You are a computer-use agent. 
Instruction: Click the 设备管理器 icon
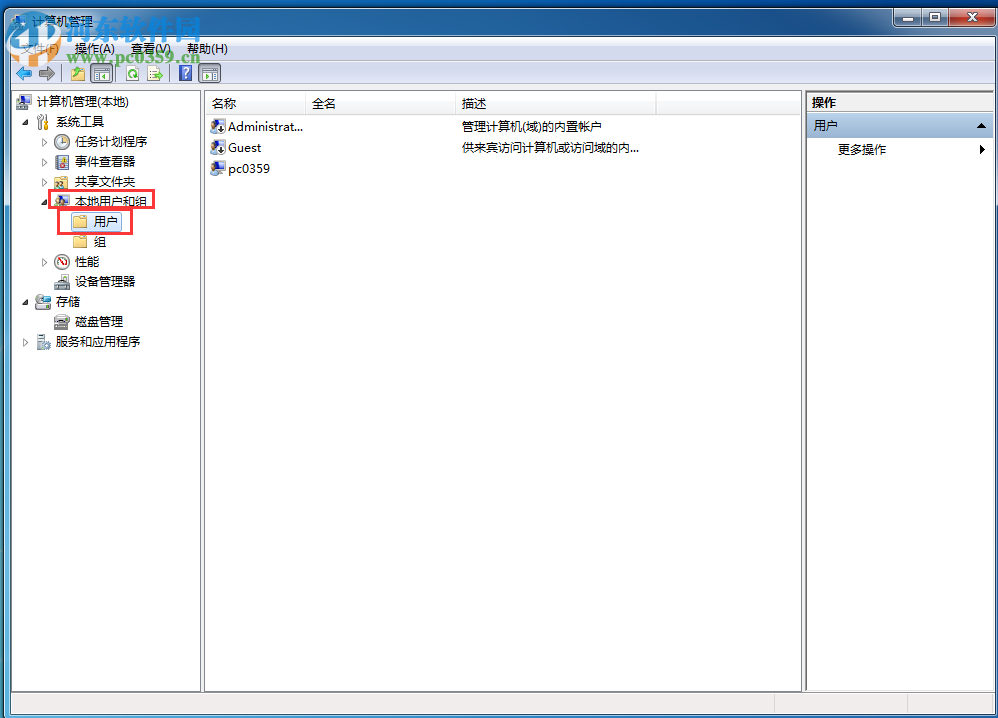point(62,282)
